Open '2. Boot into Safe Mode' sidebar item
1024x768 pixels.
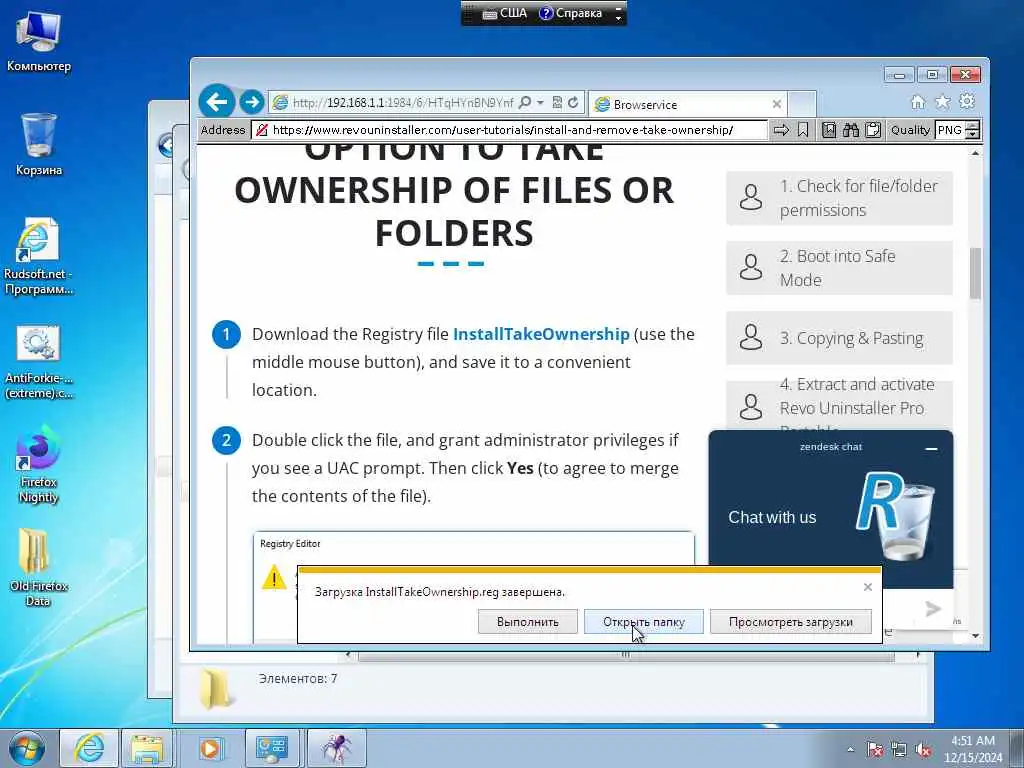[839, 268]
